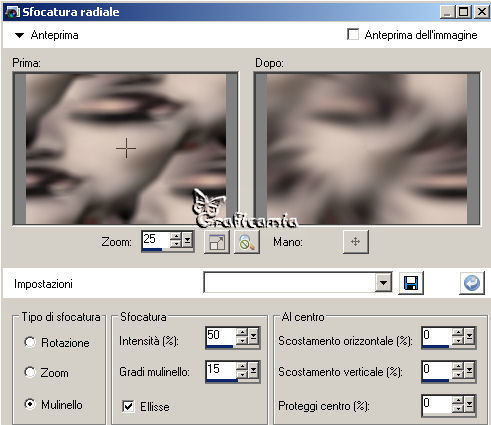Select the Mano pan tool icon
The image size is (491, 425).
pyautogui.click(x=356, y=242)
